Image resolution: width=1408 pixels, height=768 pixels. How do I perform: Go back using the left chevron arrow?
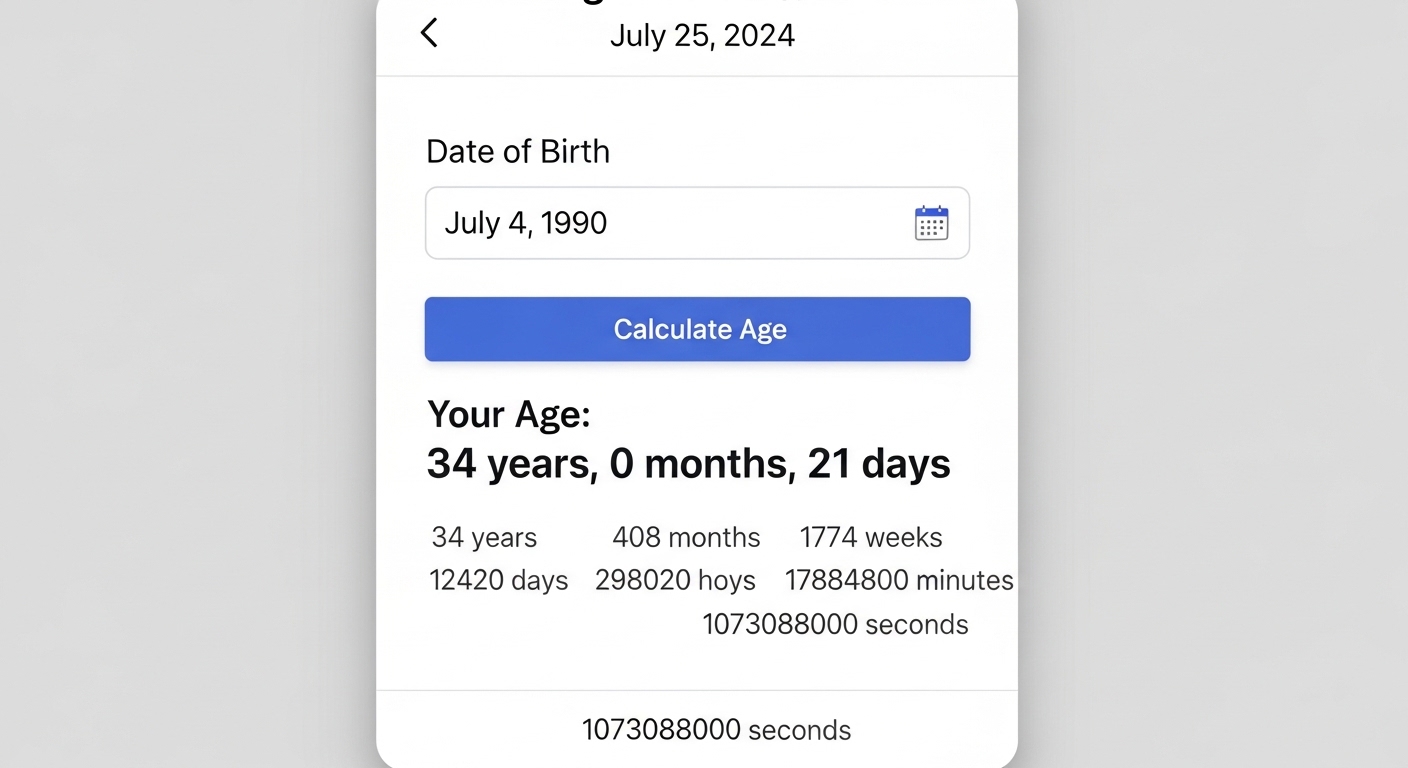[x=429, y=34]
